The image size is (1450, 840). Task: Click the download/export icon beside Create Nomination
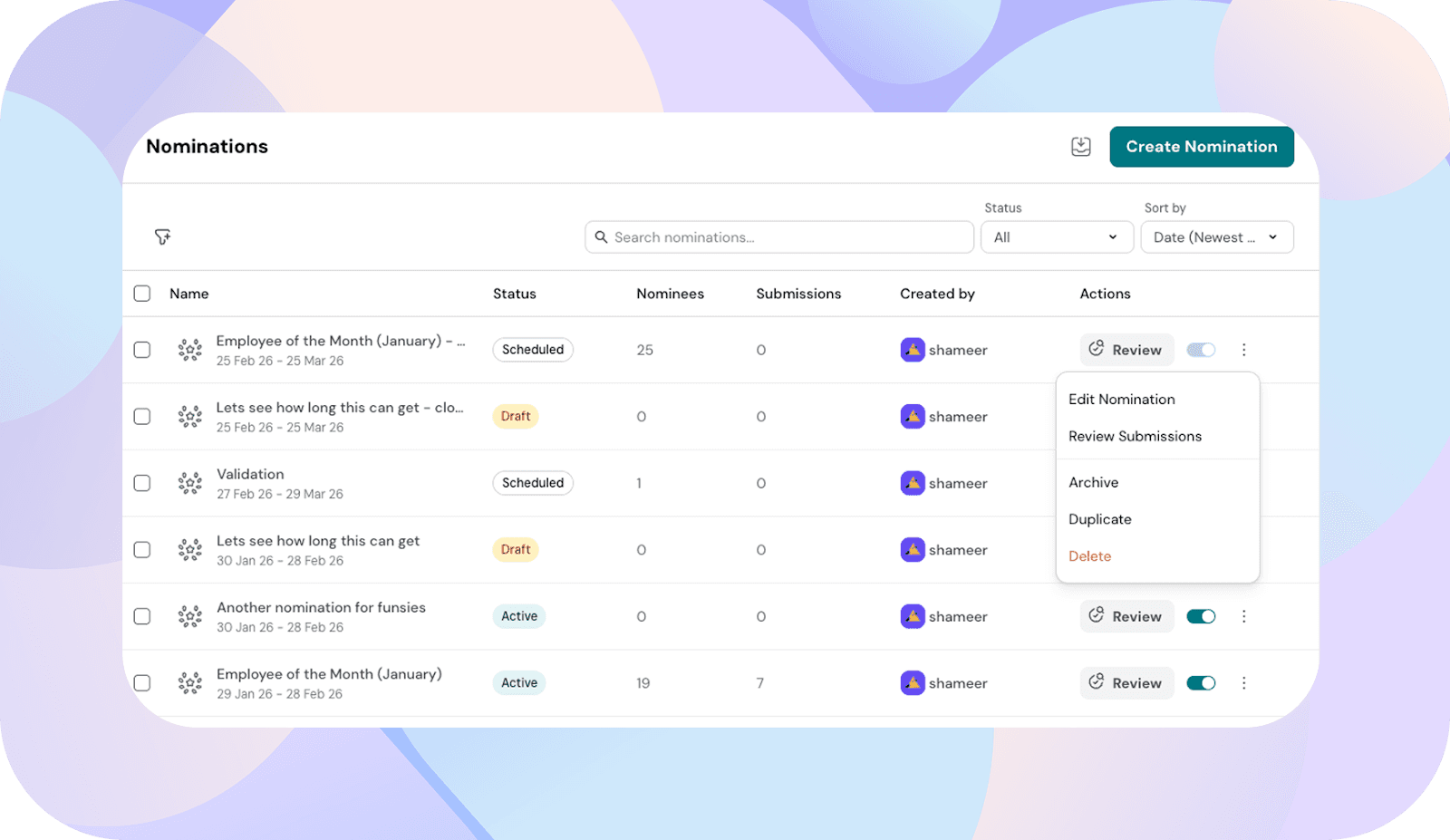click(x=1080, y=147)
